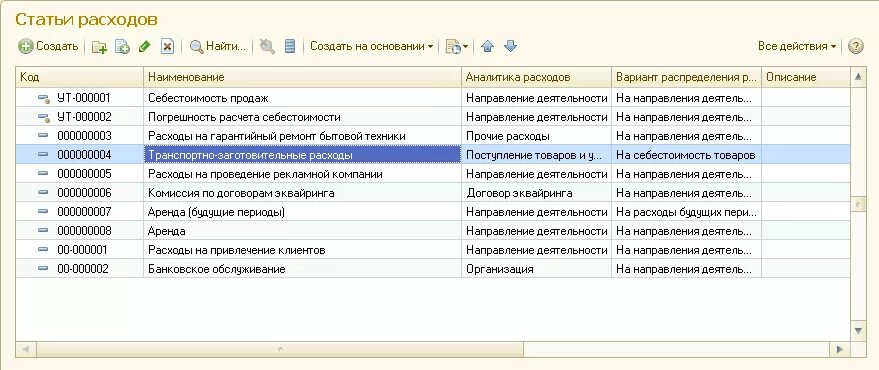Open the Найти... search tool
The width and height of the screenshot is (879, 370).
tap(218, 47)
